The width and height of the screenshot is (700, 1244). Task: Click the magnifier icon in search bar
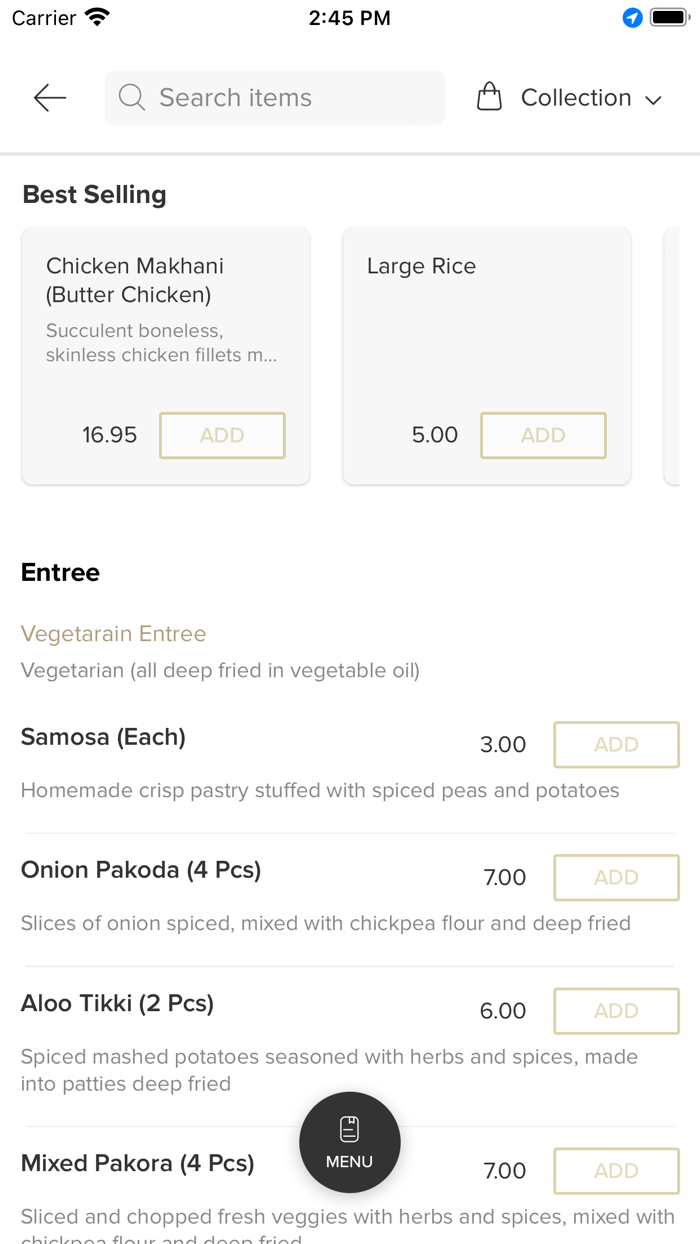(131, 97)
